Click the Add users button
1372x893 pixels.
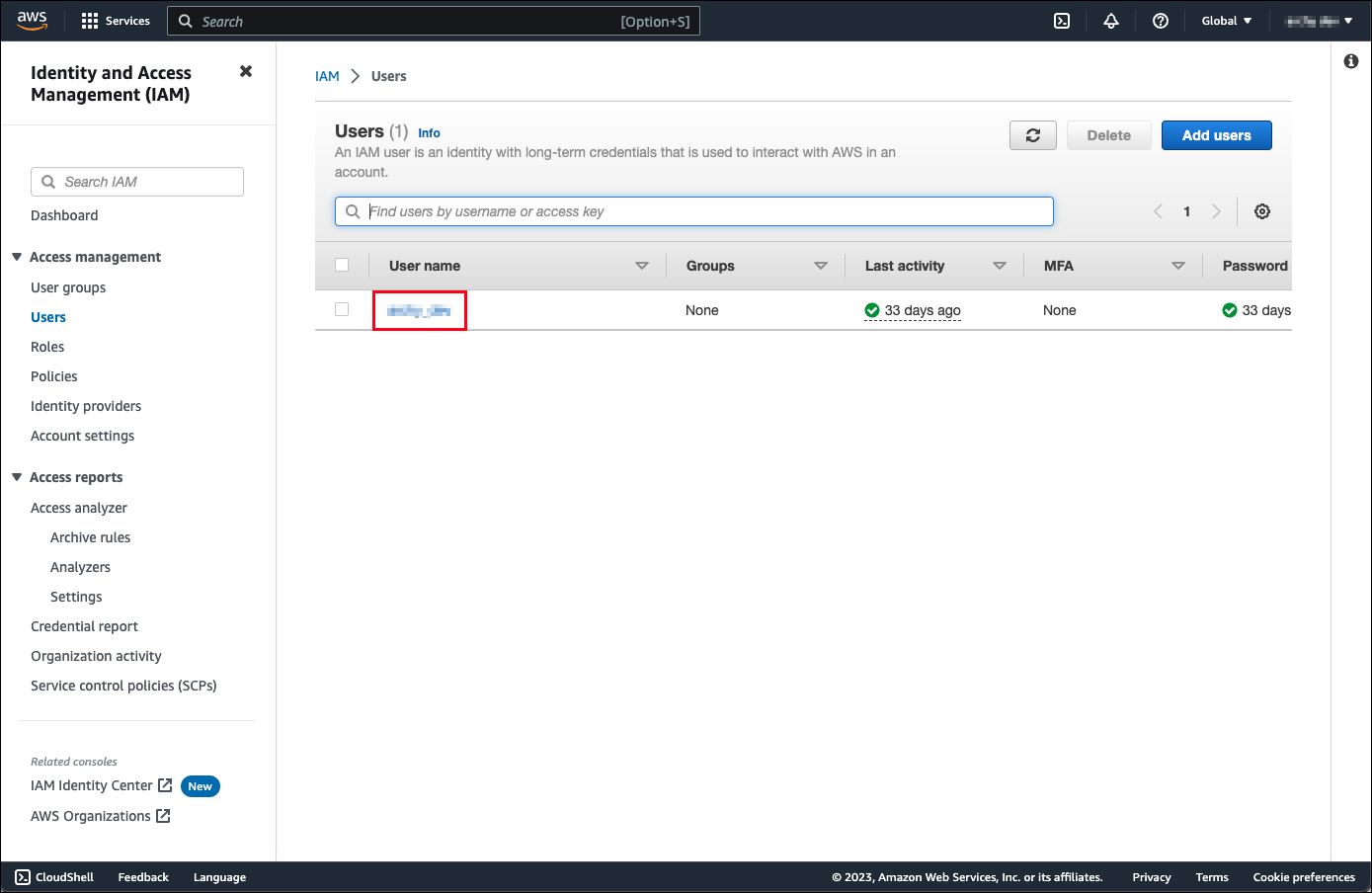[1217, 135]
